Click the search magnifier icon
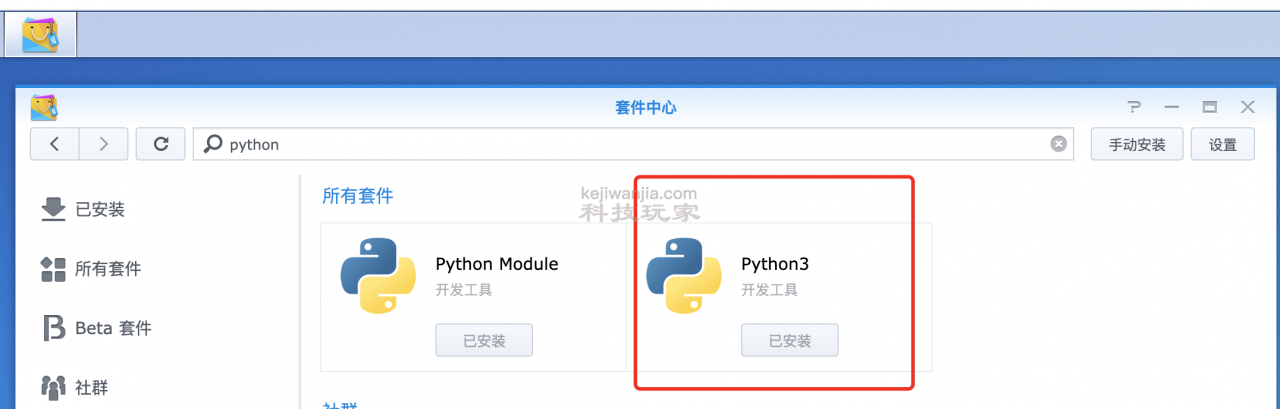1280x409 pixels. pyautogui.click(x=212, y=144)
